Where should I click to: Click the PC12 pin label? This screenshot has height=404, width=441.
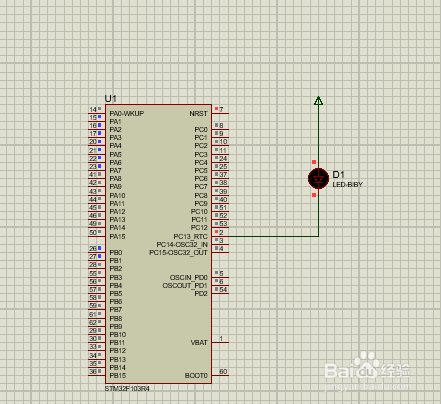click(x=199, y=228)
